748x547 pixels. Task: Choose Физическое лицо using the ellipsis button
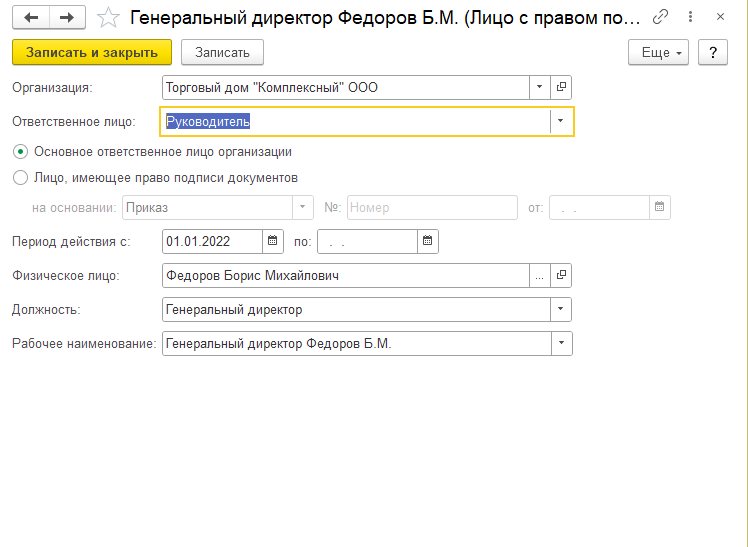point(540,275)
